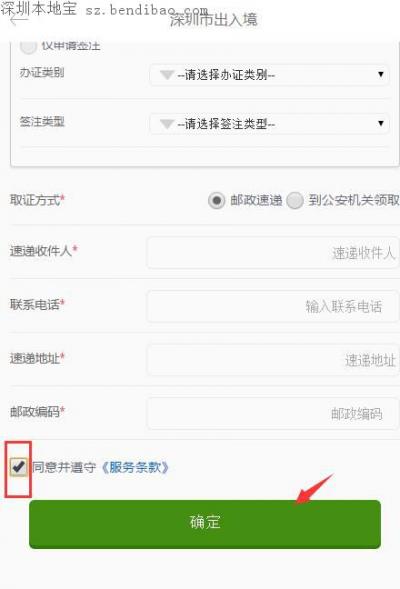This screenshot has width=400, height=589.
Task: Select the 仅申请签注 radio option
Action: click(28, 46)
